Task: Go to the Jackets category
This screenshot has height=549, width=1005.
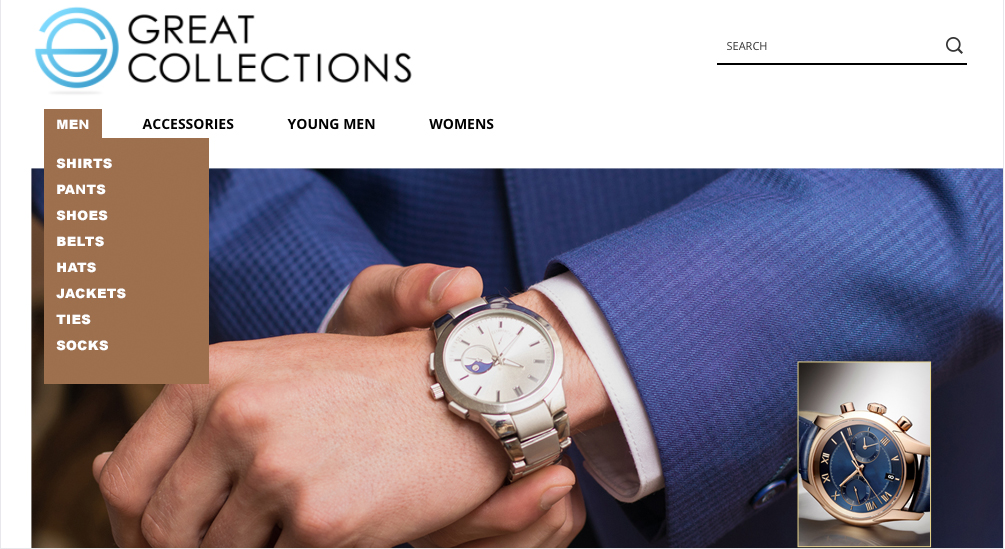Action: (x=91, y=293)
